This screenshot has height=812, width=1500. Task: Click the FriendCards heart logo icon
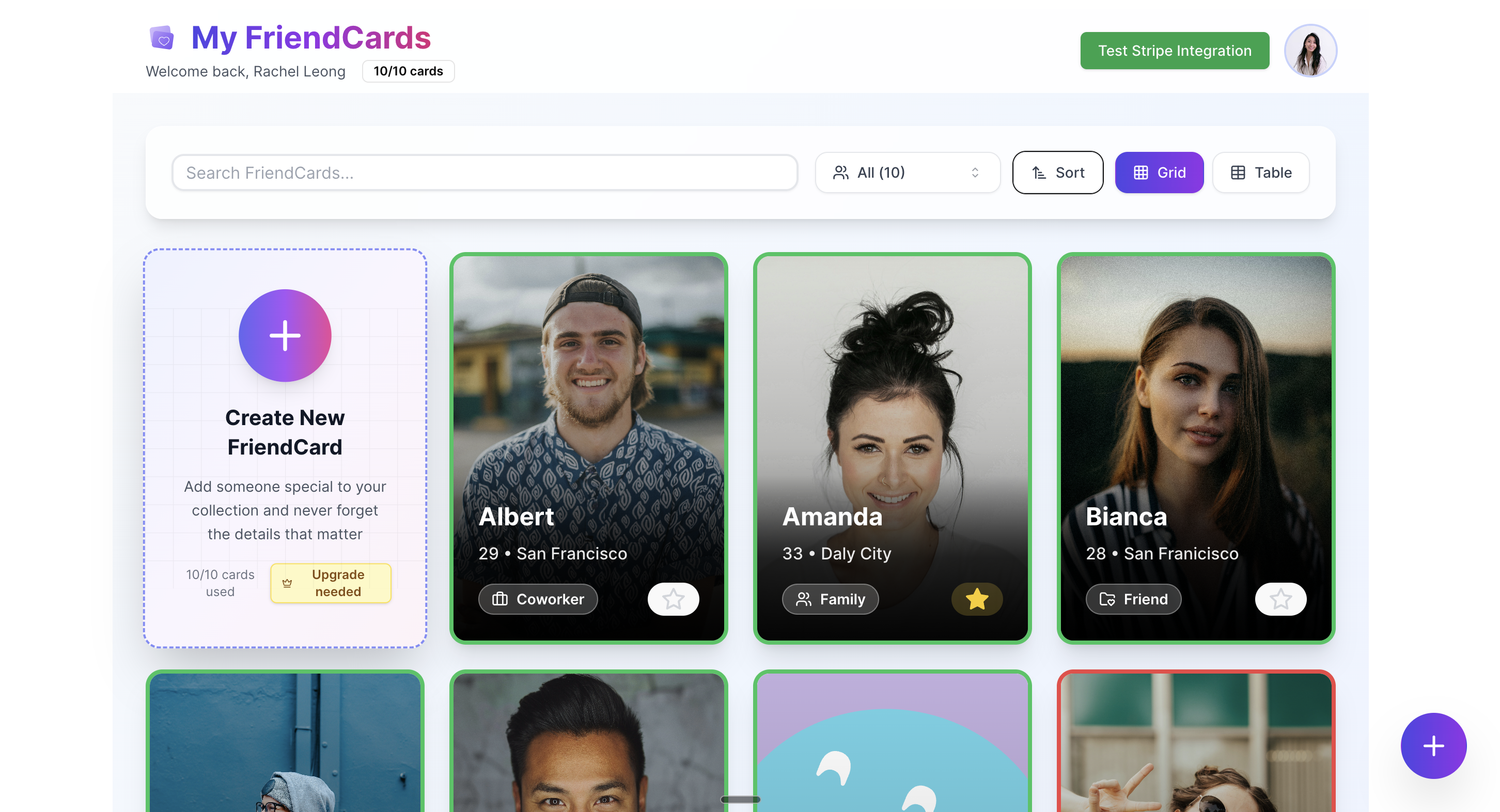162,38
